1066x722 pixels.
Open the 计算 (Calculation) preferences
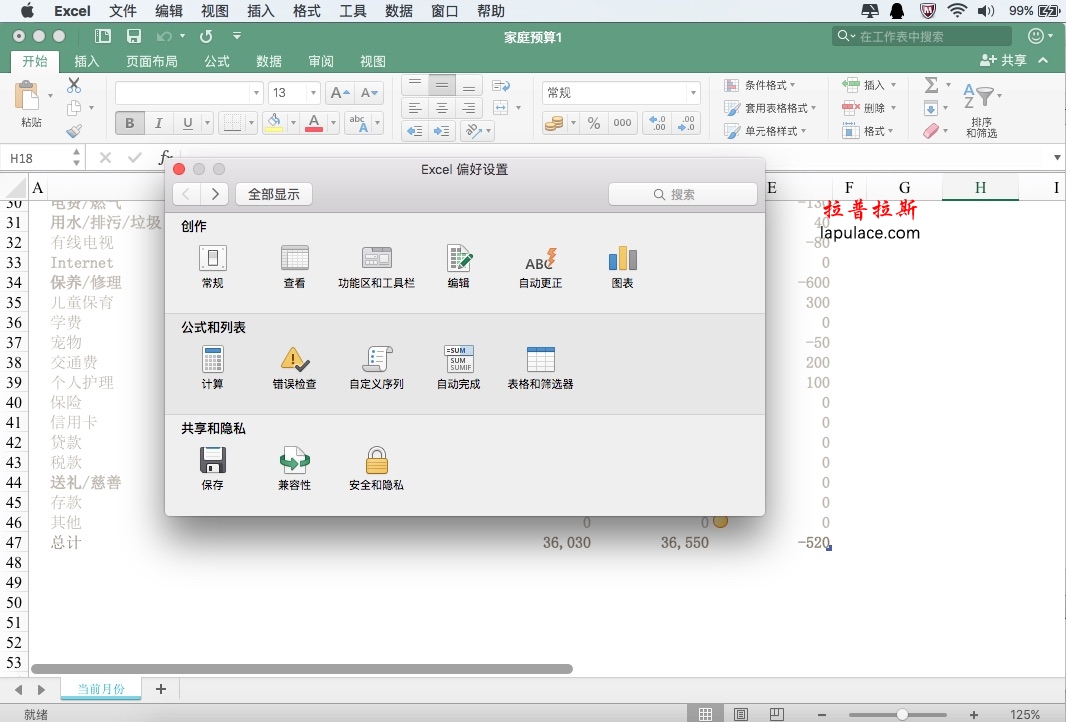point(212,367)
